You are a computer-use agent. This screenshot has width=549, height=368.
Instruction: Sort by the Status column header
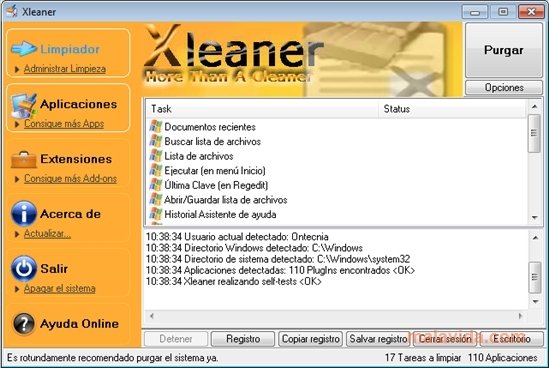452,109
